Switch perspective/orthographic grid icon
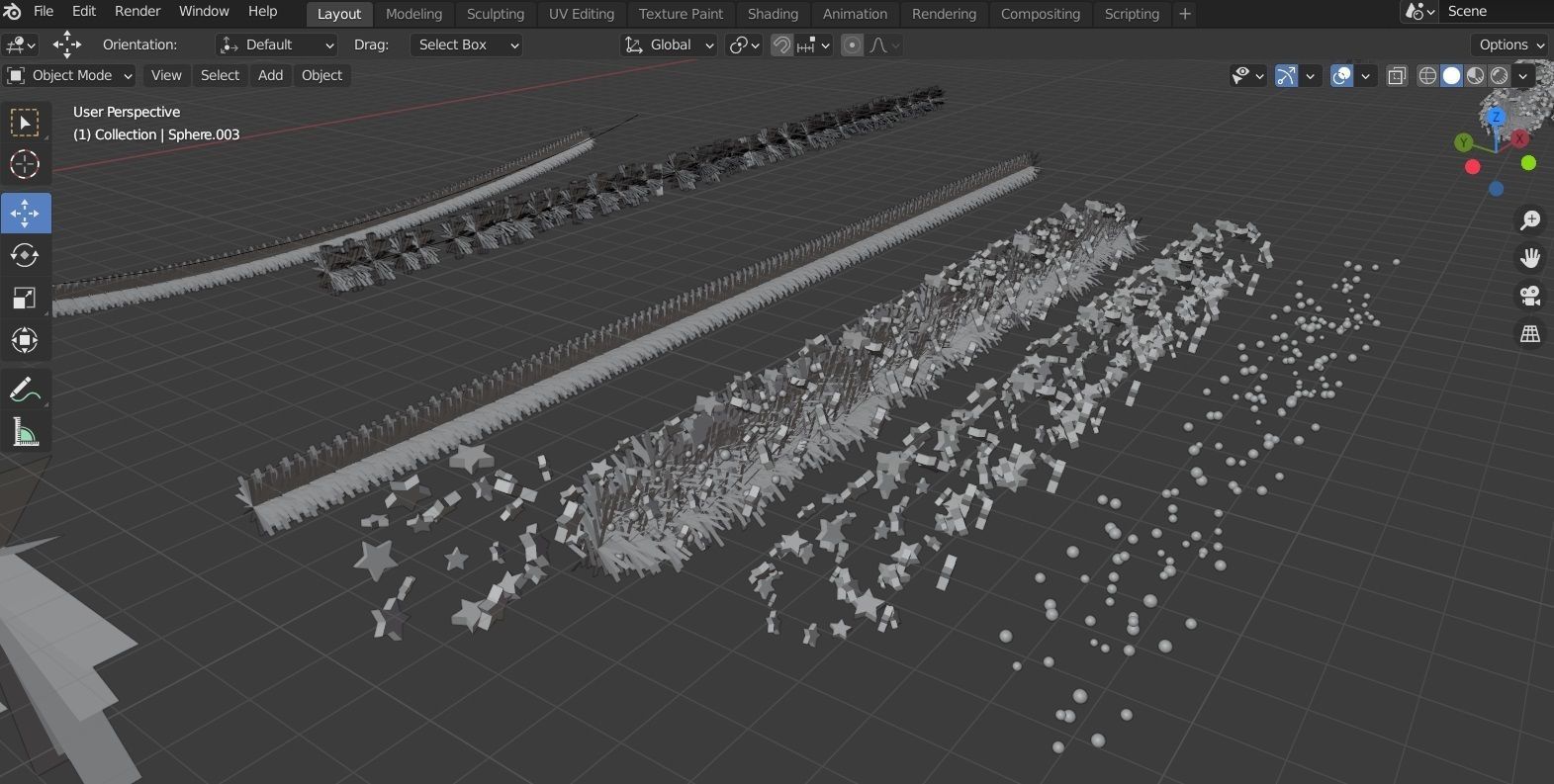1554x784 pixels. (x=1530, y=334)
